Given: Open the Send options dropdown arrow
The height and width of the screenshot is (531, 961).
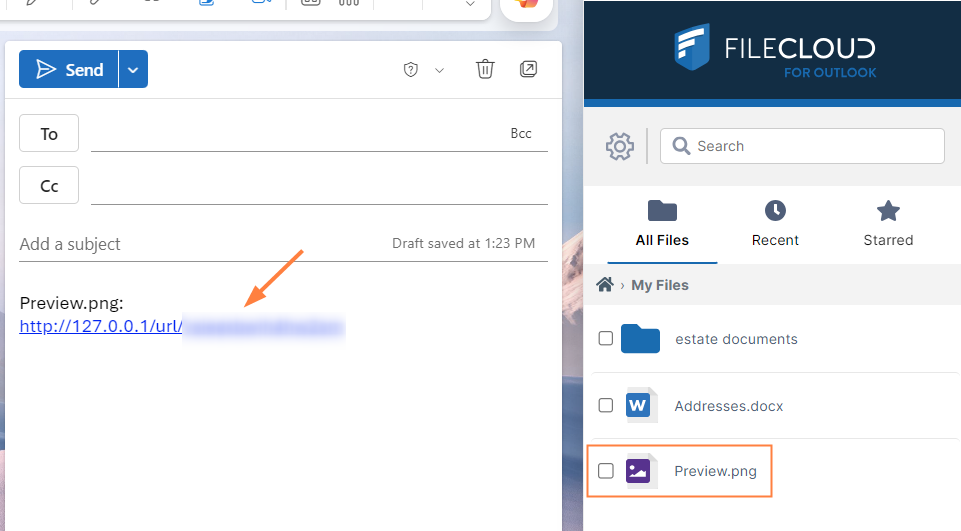Looking at the screenshot, I should coord(134,69).
